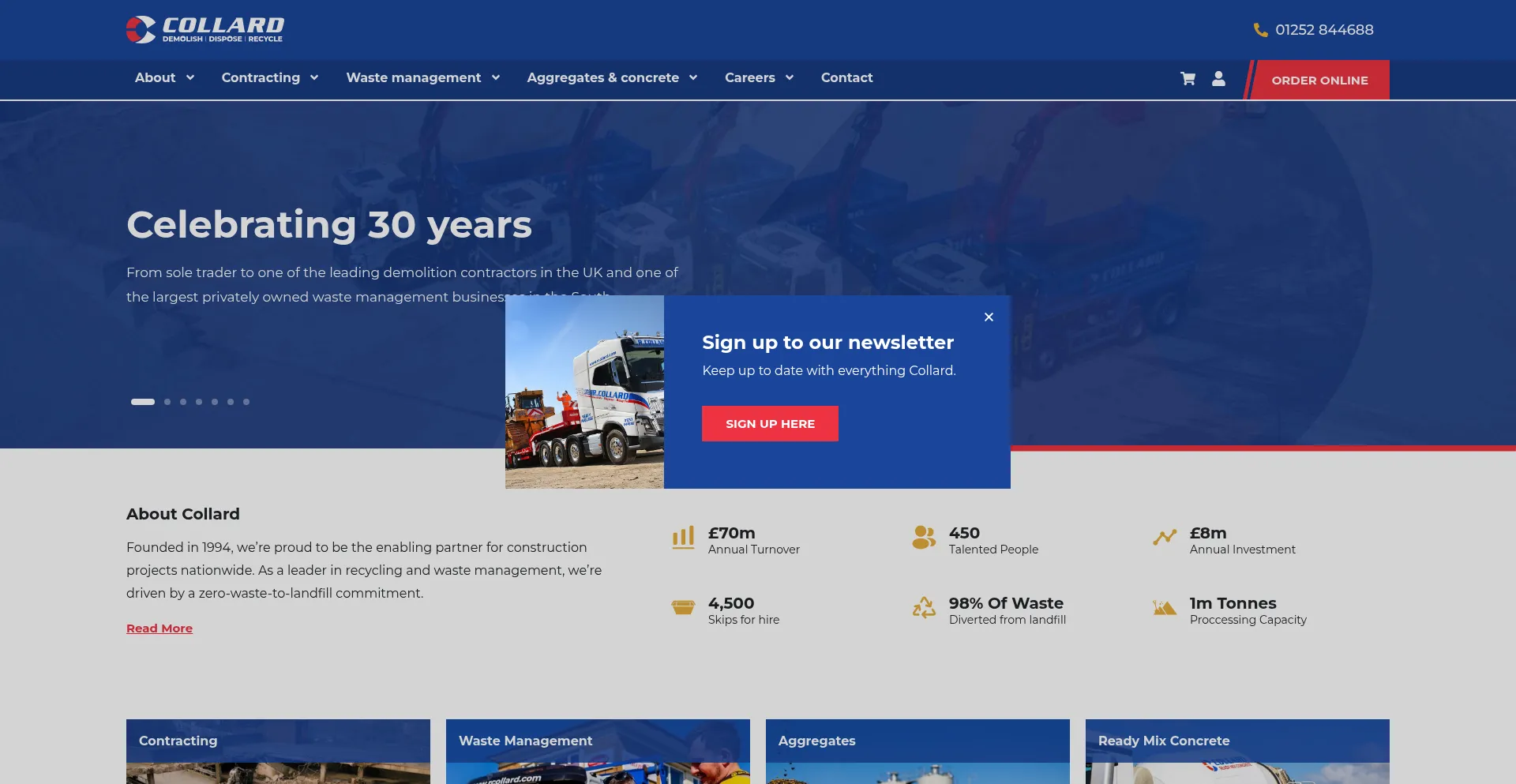This screenshot has width=1516, height=784.
Task: Select the first active carousel slide indicator
Action: point(143,402)
